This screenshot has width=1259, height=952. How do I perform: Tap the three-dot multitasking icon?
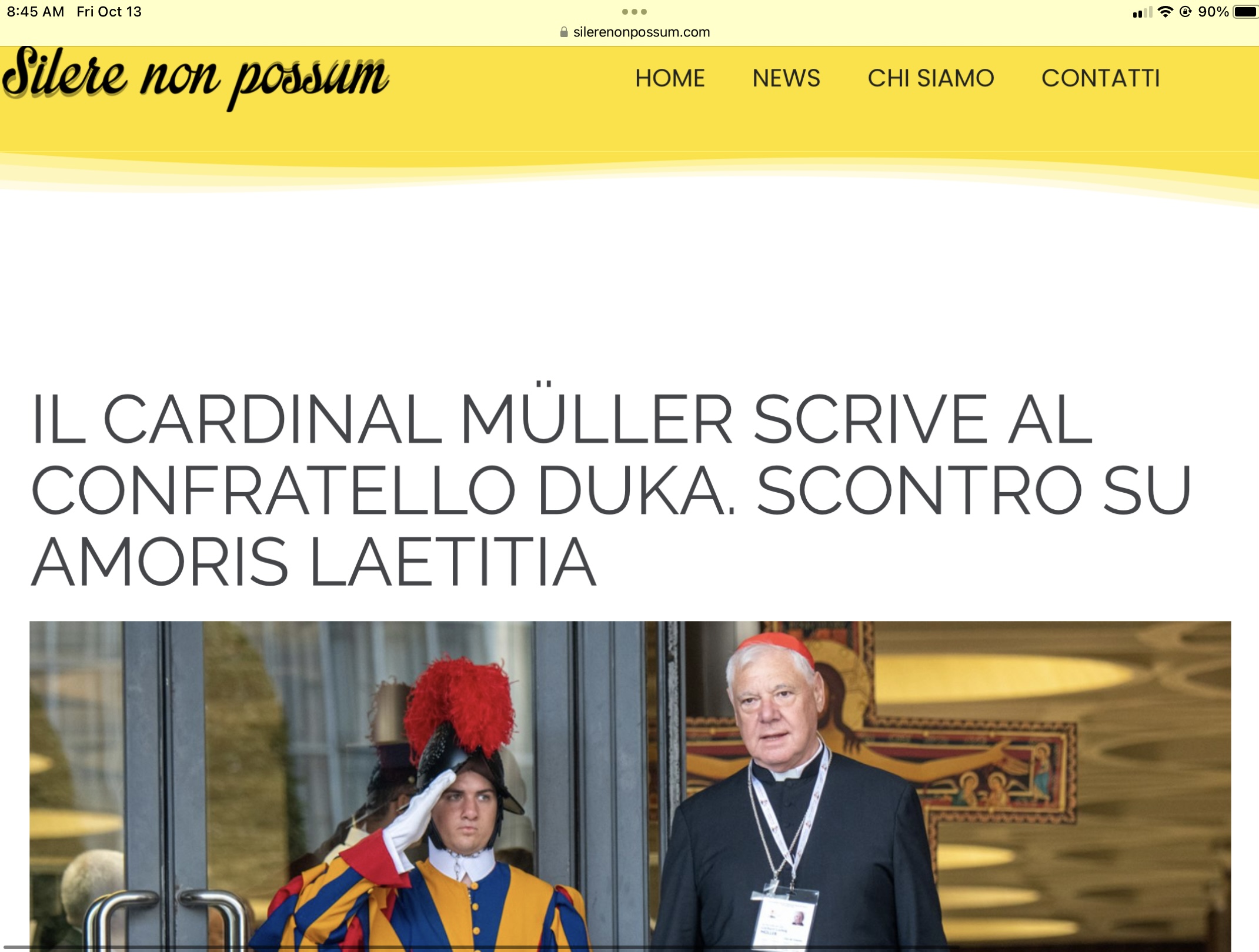(634, 12)
